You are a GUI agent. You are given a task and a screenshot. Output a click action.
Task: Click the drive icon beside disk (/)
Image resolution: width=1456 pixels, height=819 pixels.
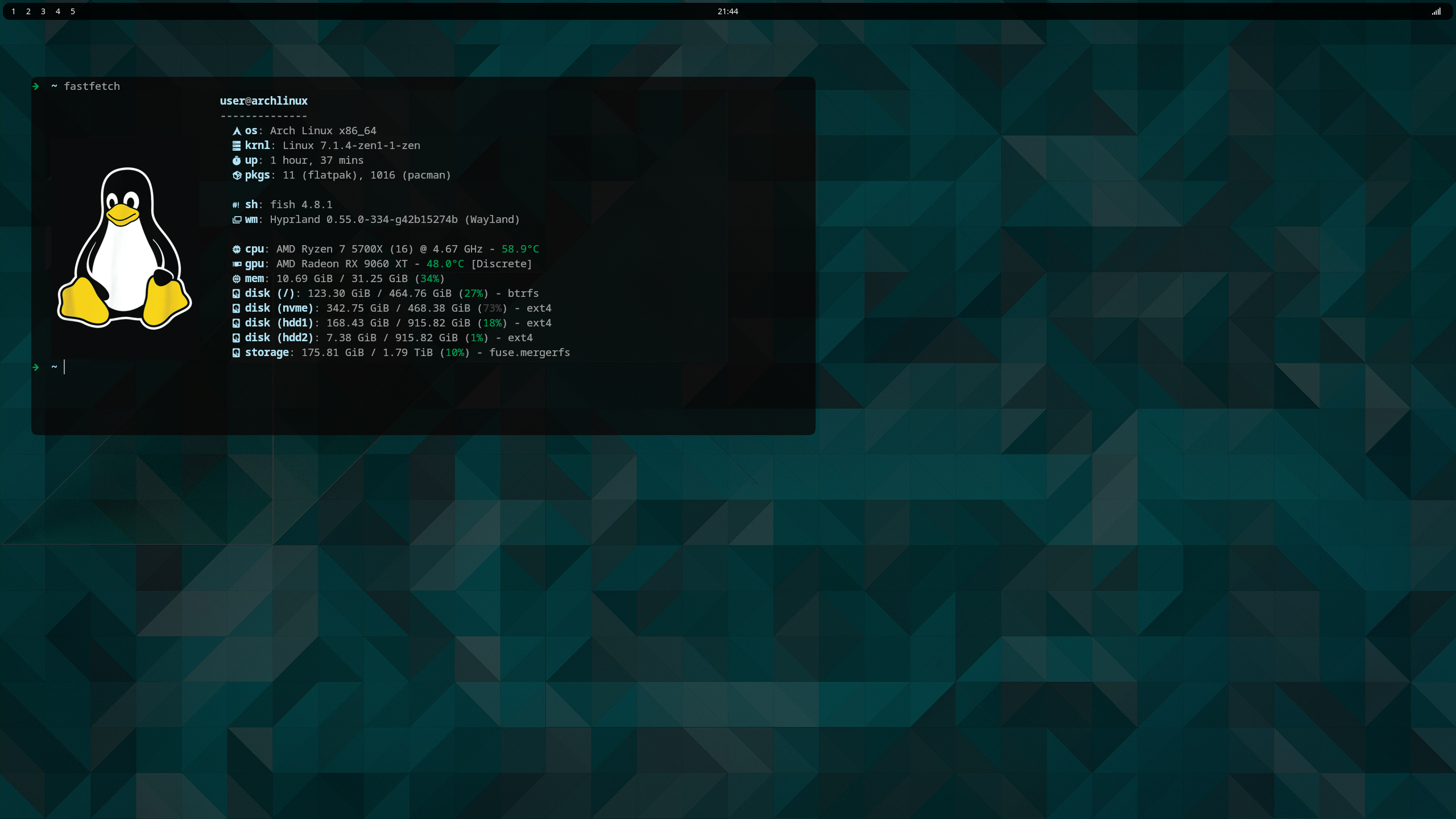point(236,293)
